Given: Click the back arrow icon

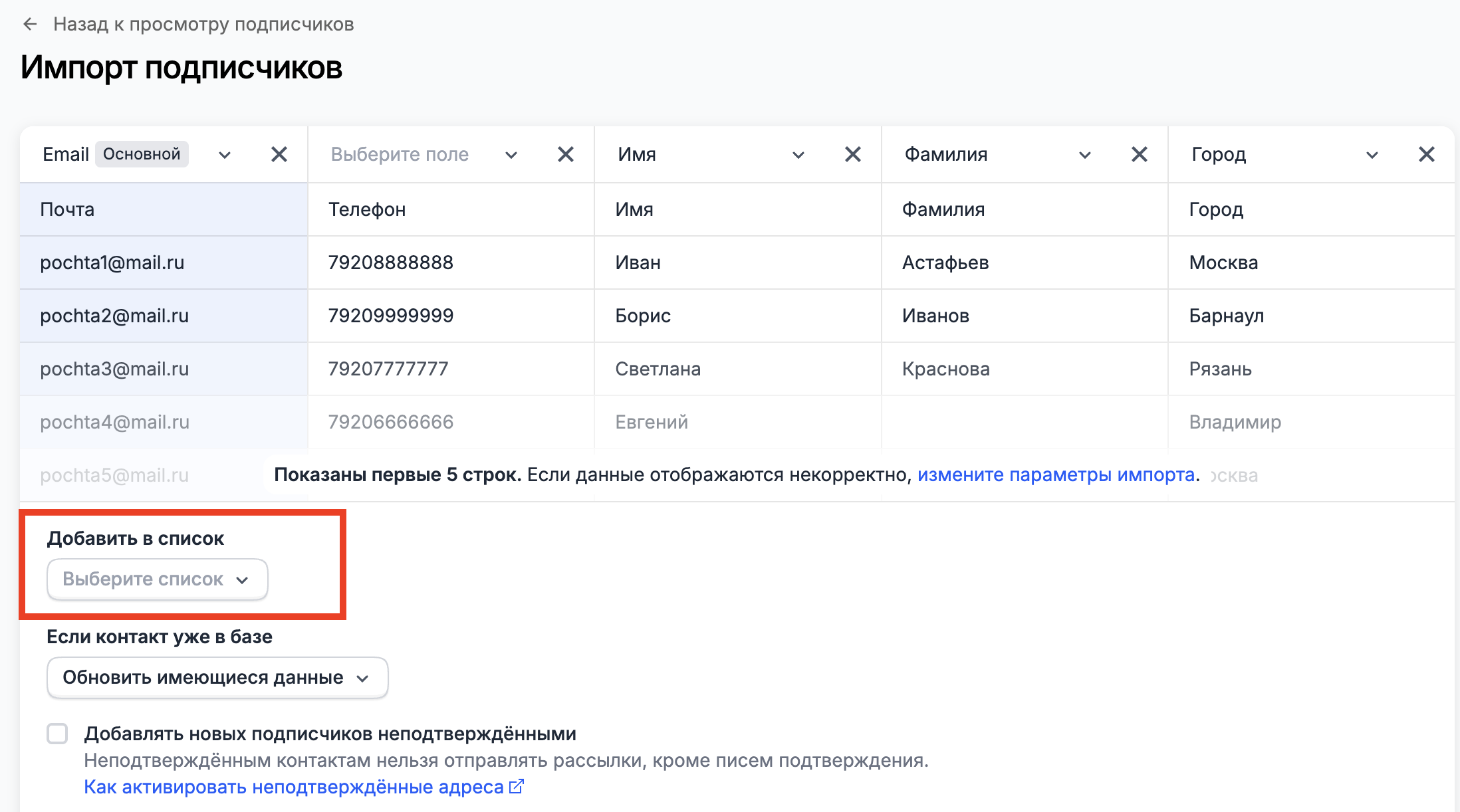Looking at the screenshot, I should [30, 25].
